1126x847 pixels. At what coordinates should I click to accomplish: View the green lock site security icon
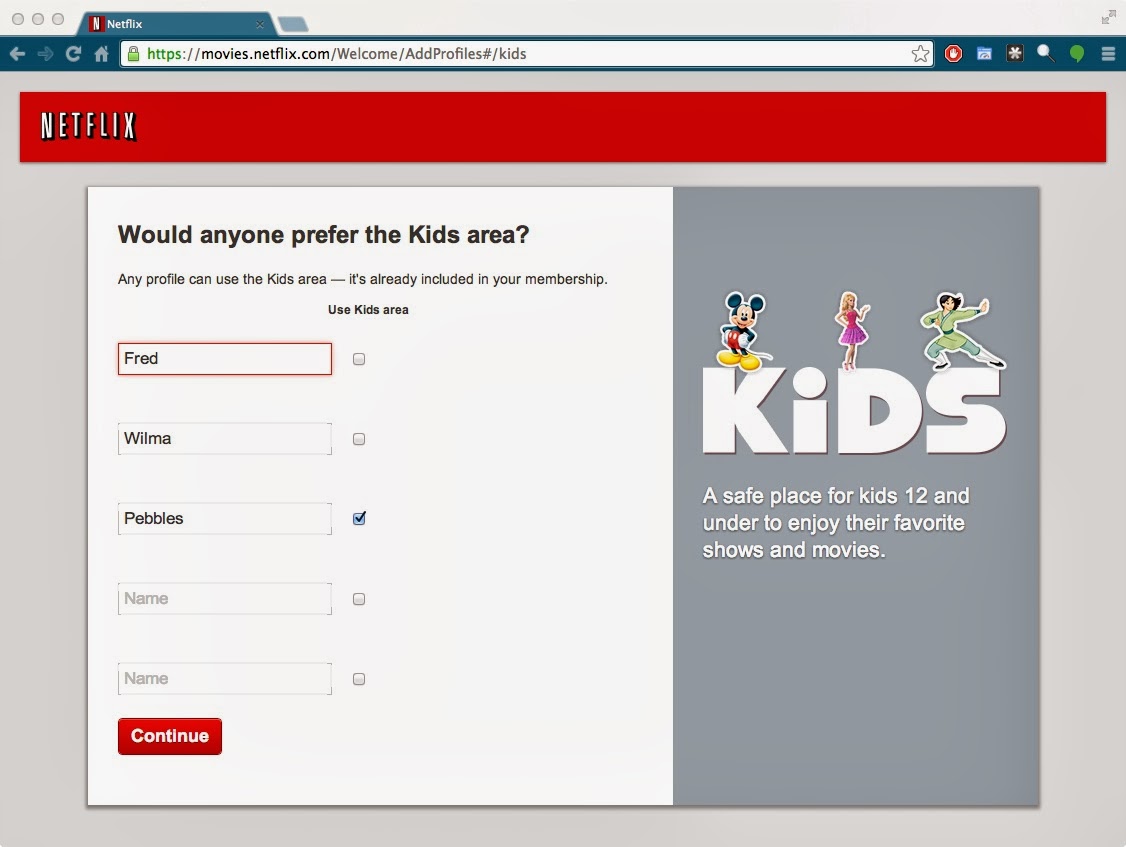pyautogui.click(x=133, y=54)
